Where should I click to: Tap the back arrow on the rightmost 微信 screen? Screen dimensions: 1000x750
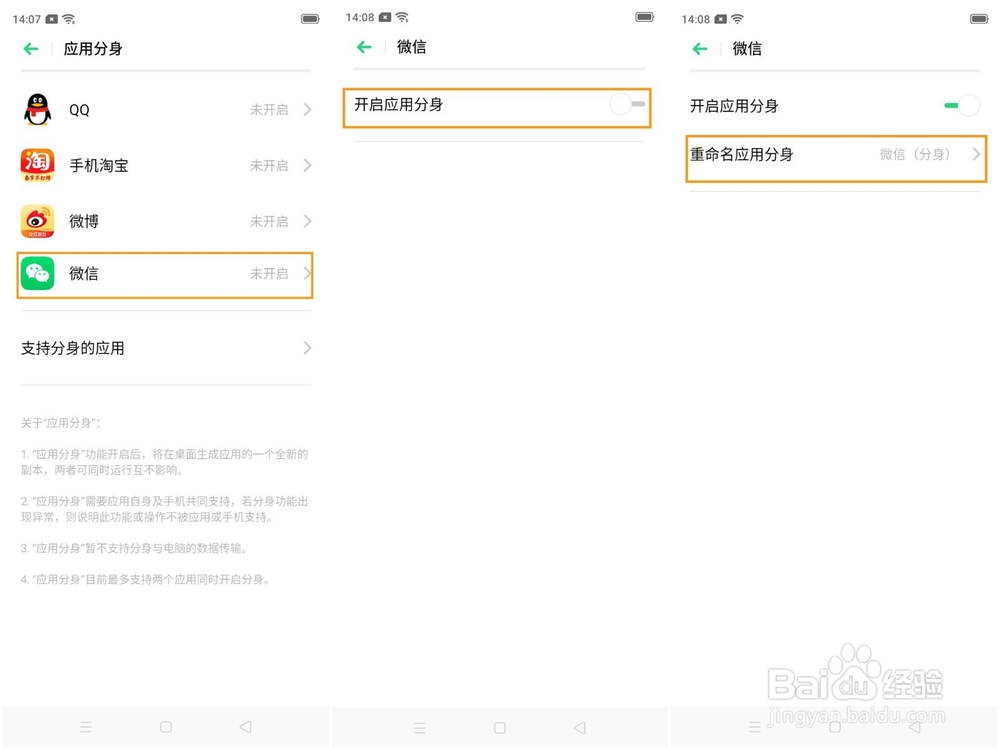[x=697, y=48]
